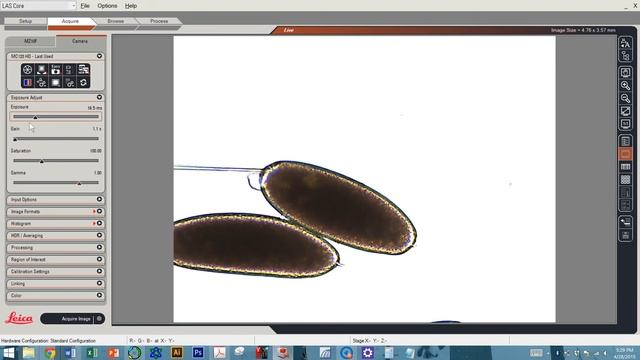This screenshot has width=640, height=360.
Task: Click the blue and red color bars icon
Action: 27,82
